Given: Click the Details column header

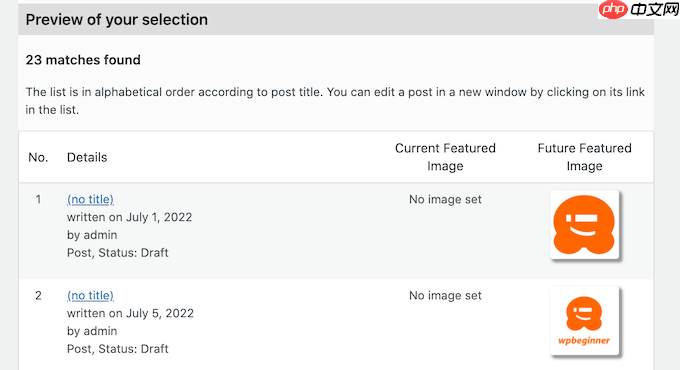Looking at the screenshot, I should [87, 157].
